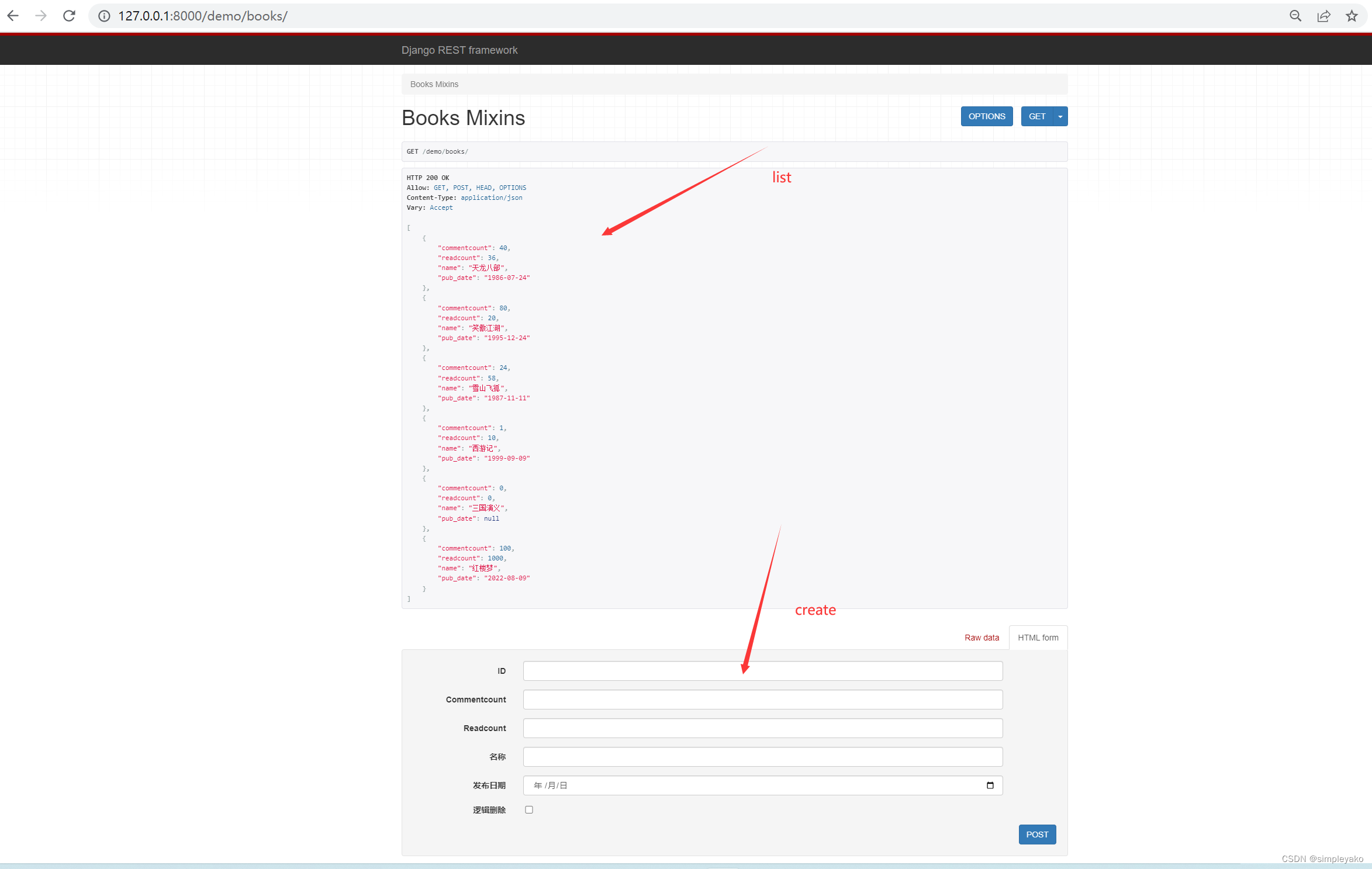Open the calendar picker on 发布日期 field
1372x869 pixels.
tap(990, 785)
